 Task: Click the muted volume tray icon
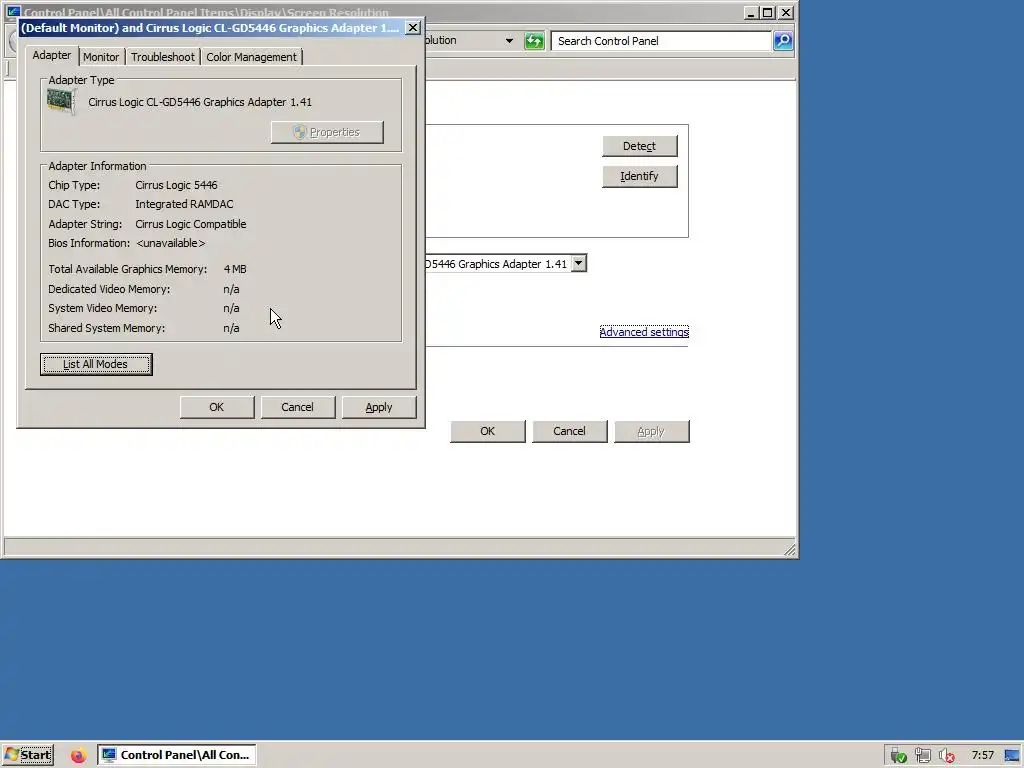pyautogui.click(x=946, y=756)
